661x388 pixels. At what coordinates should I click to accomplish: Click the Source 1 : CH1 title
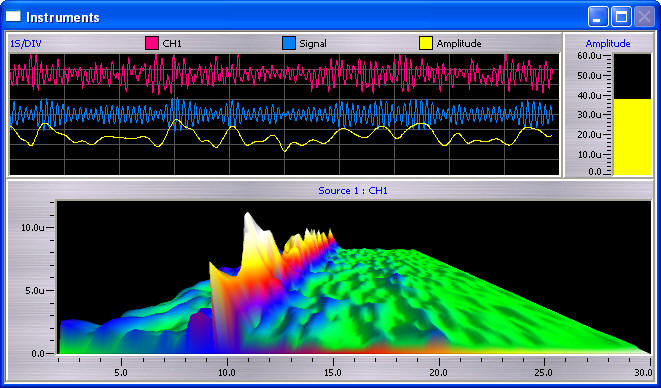pyautogui.click(x=353, y=191)
